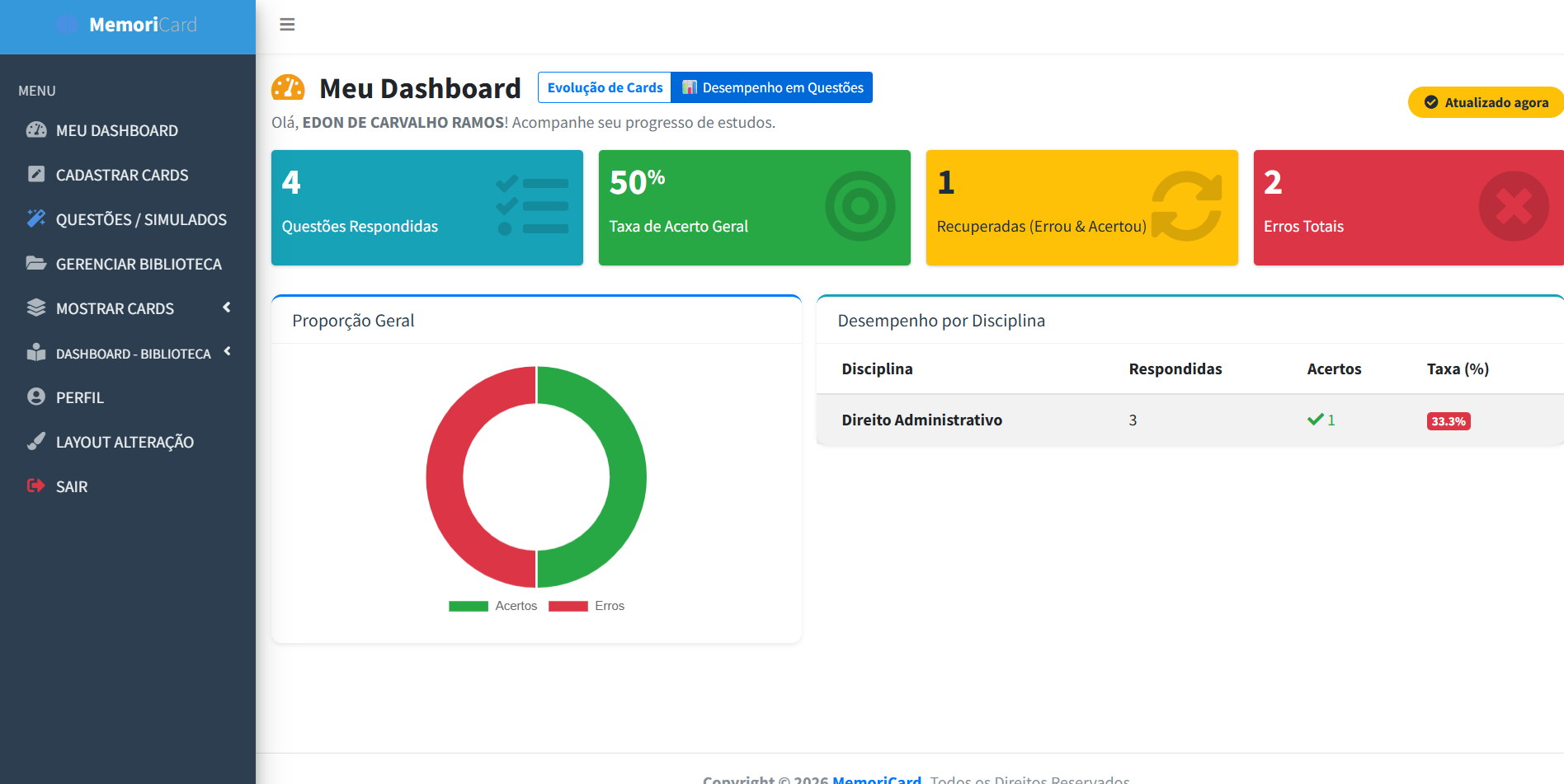The width and height of the screenshot is (1564, 784).
Task: Click the Cadastrar Cards edit icon
Action: tap(36, 175)
